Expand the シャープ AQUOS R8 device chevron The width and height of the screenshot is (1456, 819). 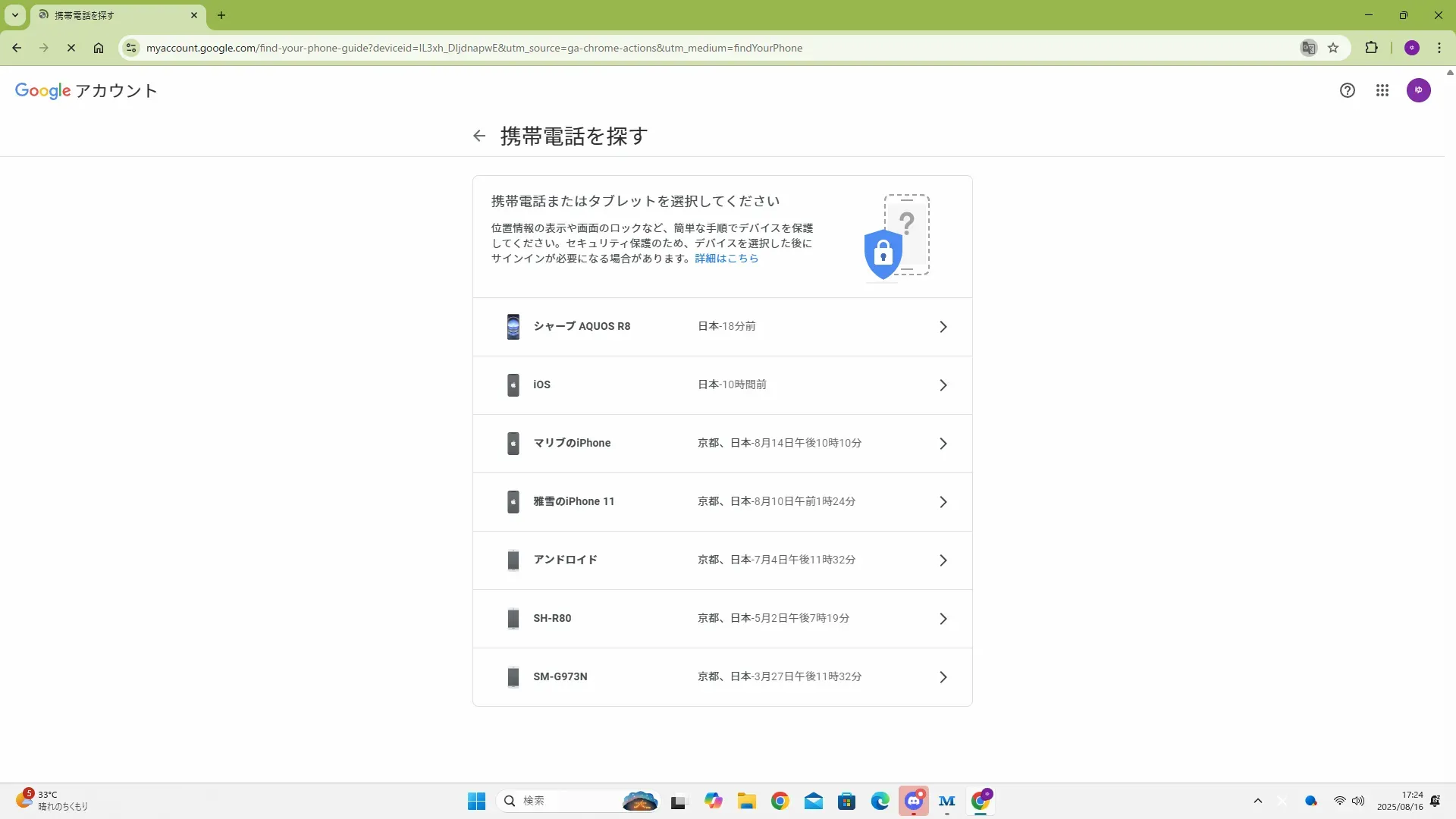[943, 327]
